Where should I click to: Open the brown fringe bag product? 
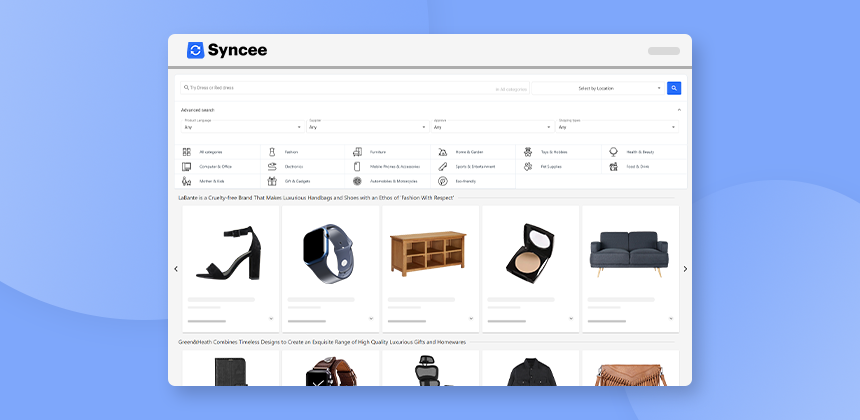point(630,368)
